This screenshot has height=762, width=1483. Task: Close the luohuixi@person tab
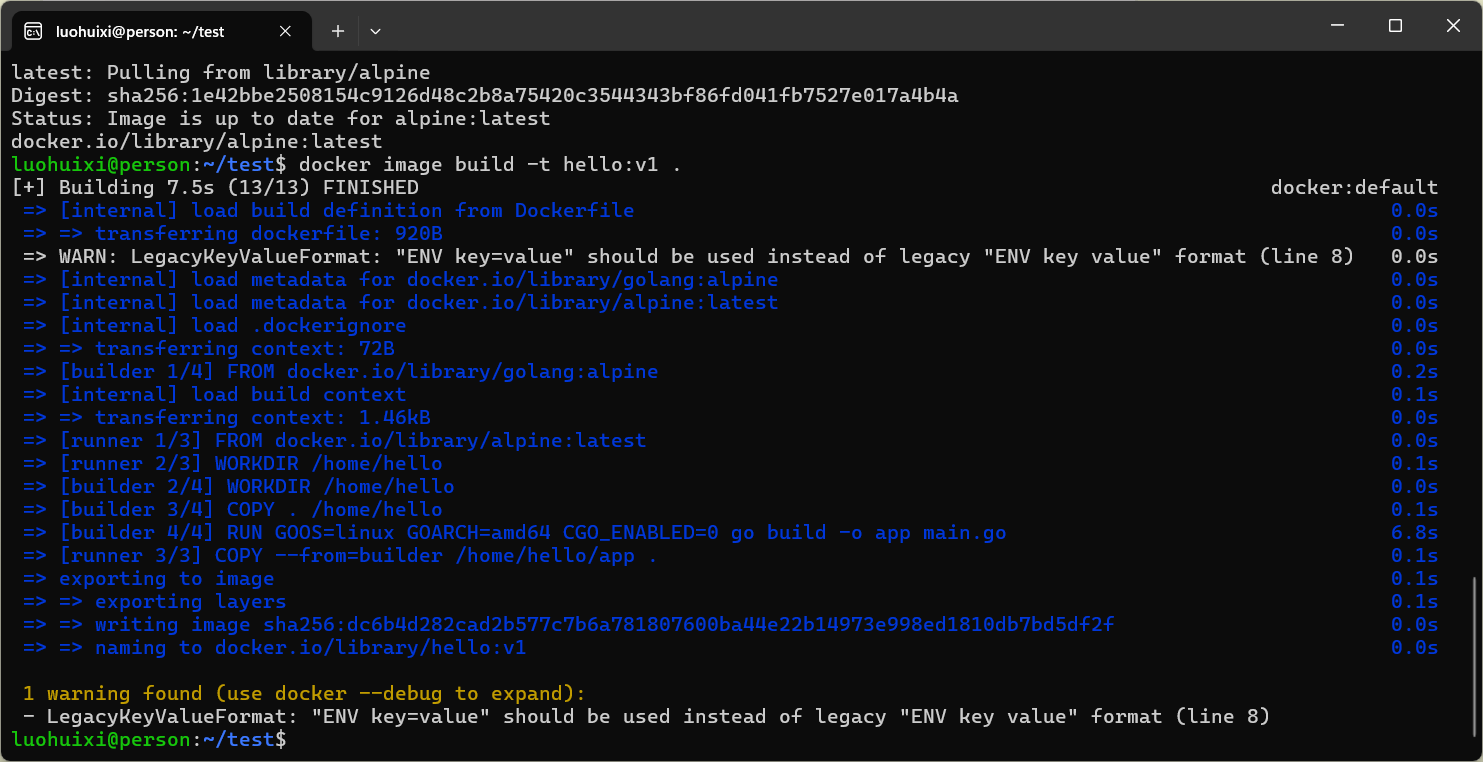285,31
